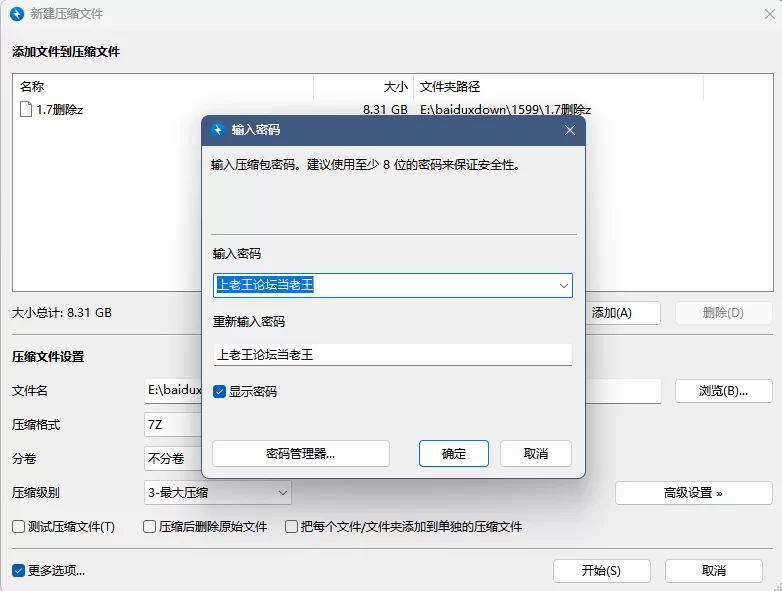The image size is (782, 591).
Task: Toggle the 更多选项... checkbox
Action: coord(18,571)
